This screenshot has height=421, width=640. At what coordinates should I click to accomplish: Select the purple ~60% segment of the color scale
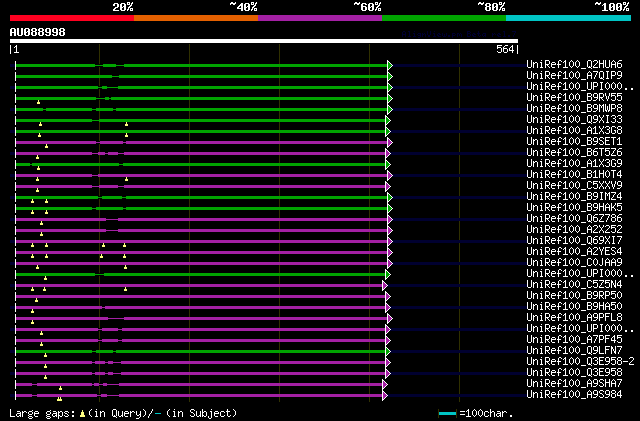320,18
